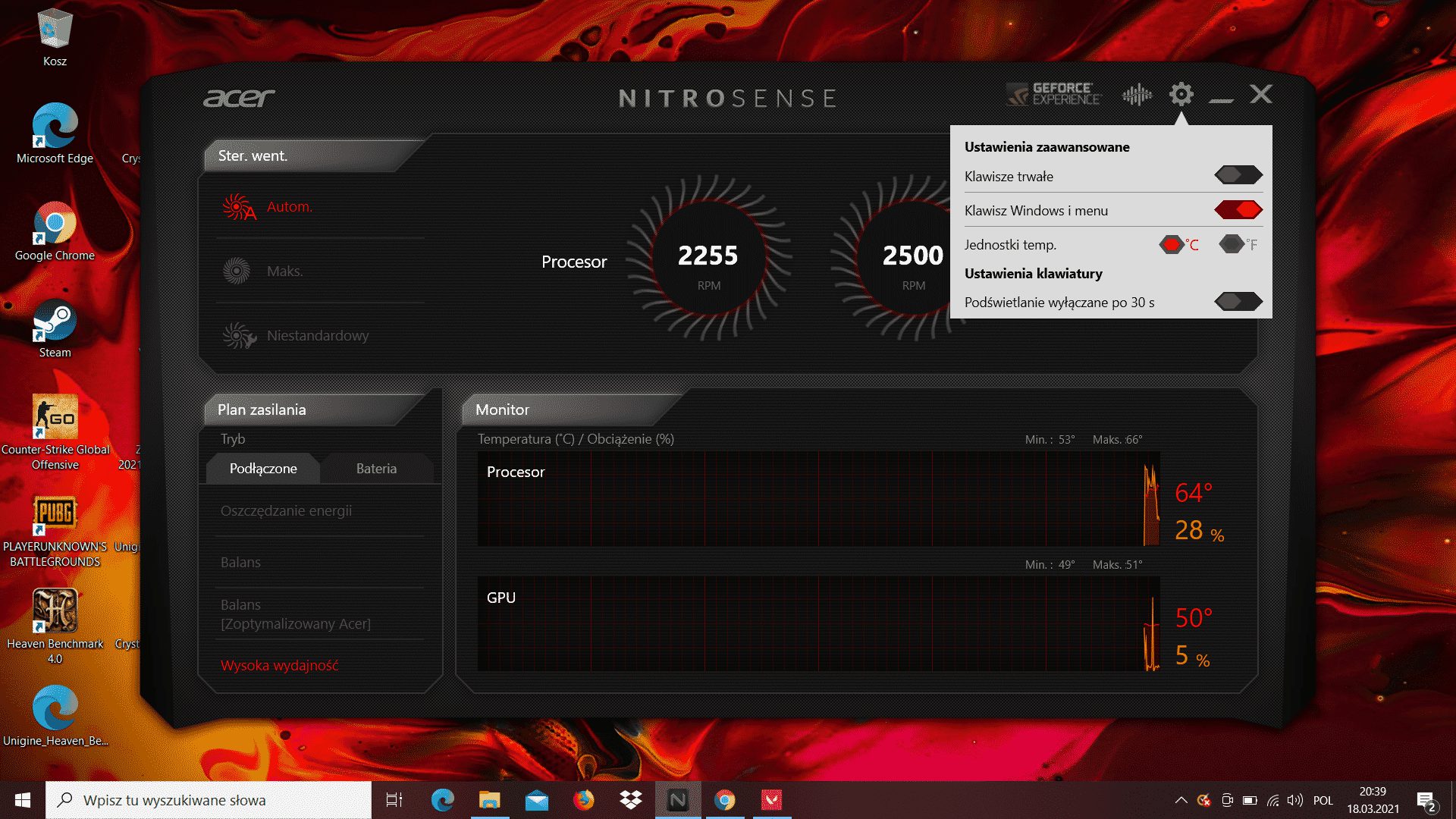Select Podłączone power mode tab
Screen dimensions: 1456x819
click(x=262, y=469)
